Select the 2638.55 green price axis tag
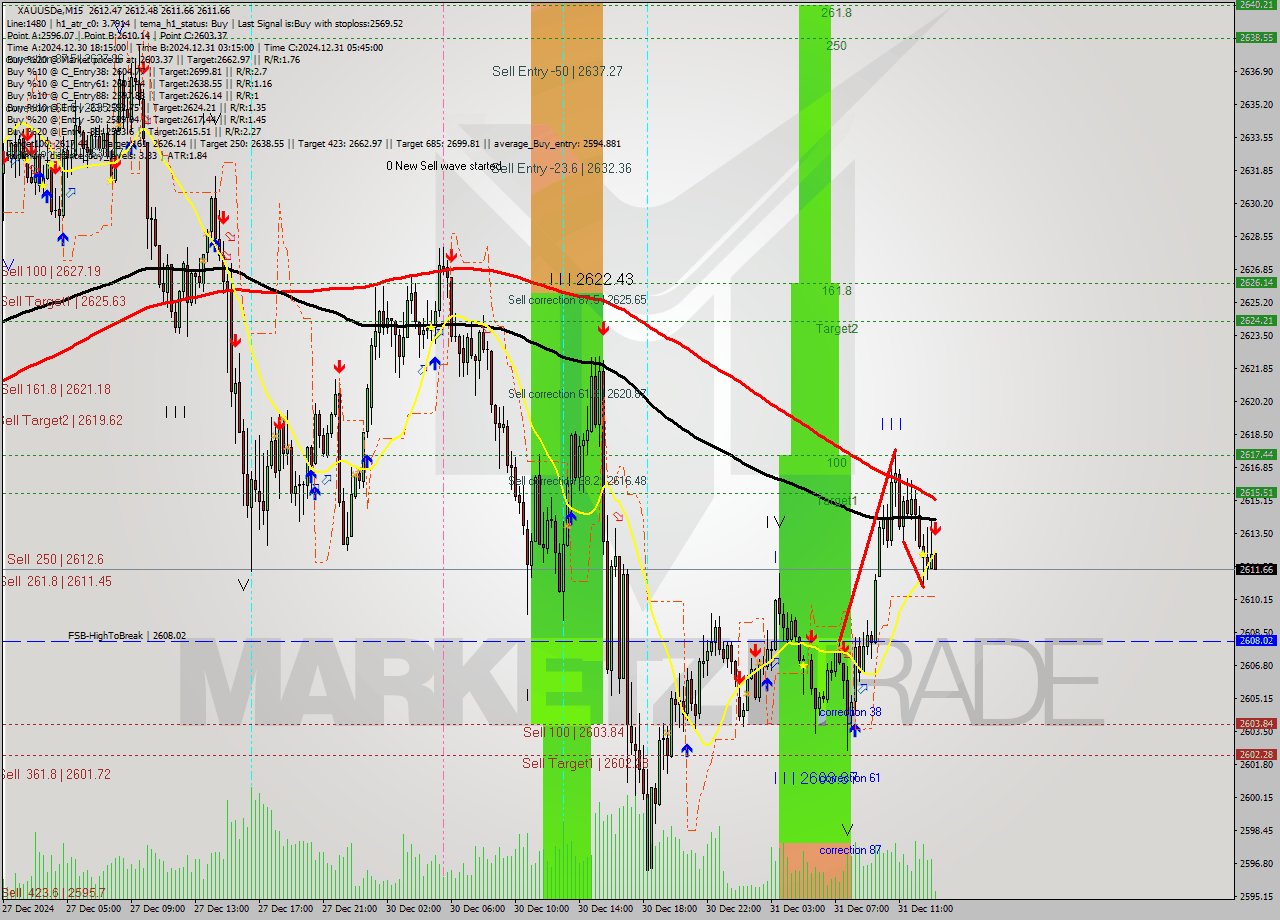This screenshot has height=920, width=1280. click(1256, 37)
